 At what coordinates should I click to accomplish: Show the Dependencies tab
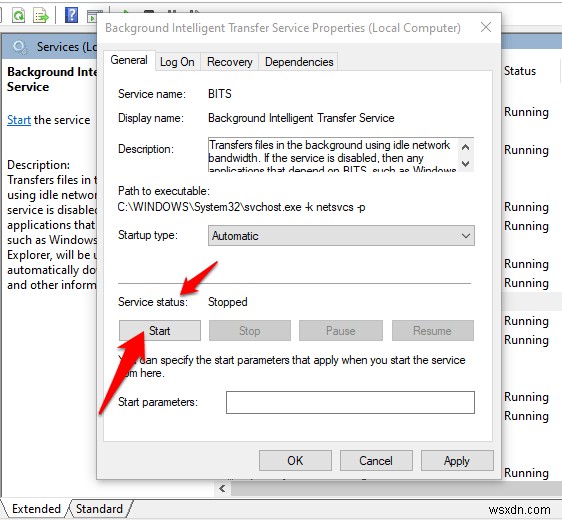point(299,62)
